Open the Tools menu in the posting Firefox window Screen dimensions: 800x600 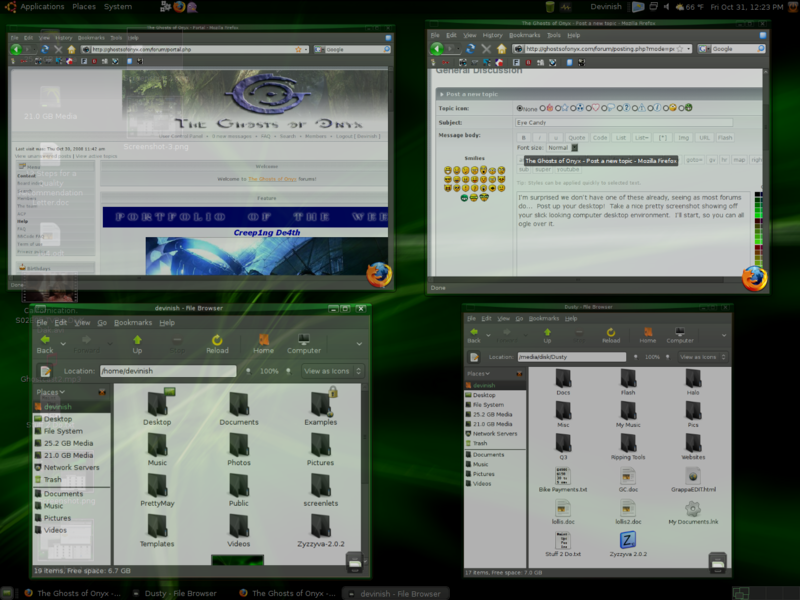[554, 35]
